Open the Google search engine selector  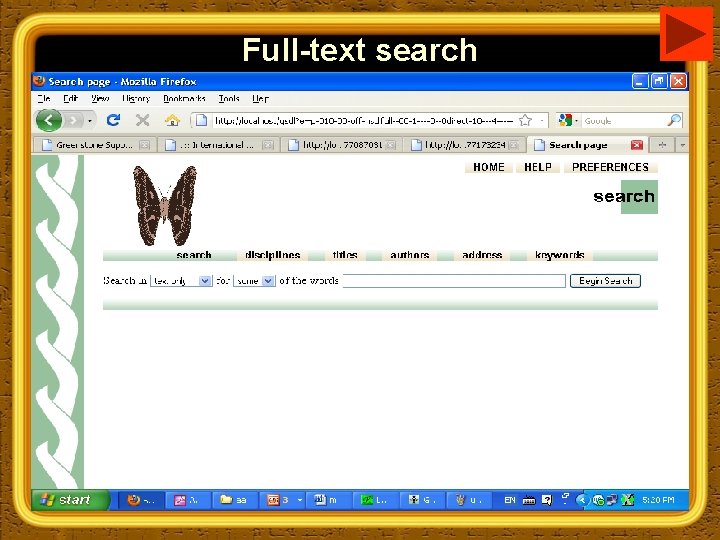pos(568,120)
